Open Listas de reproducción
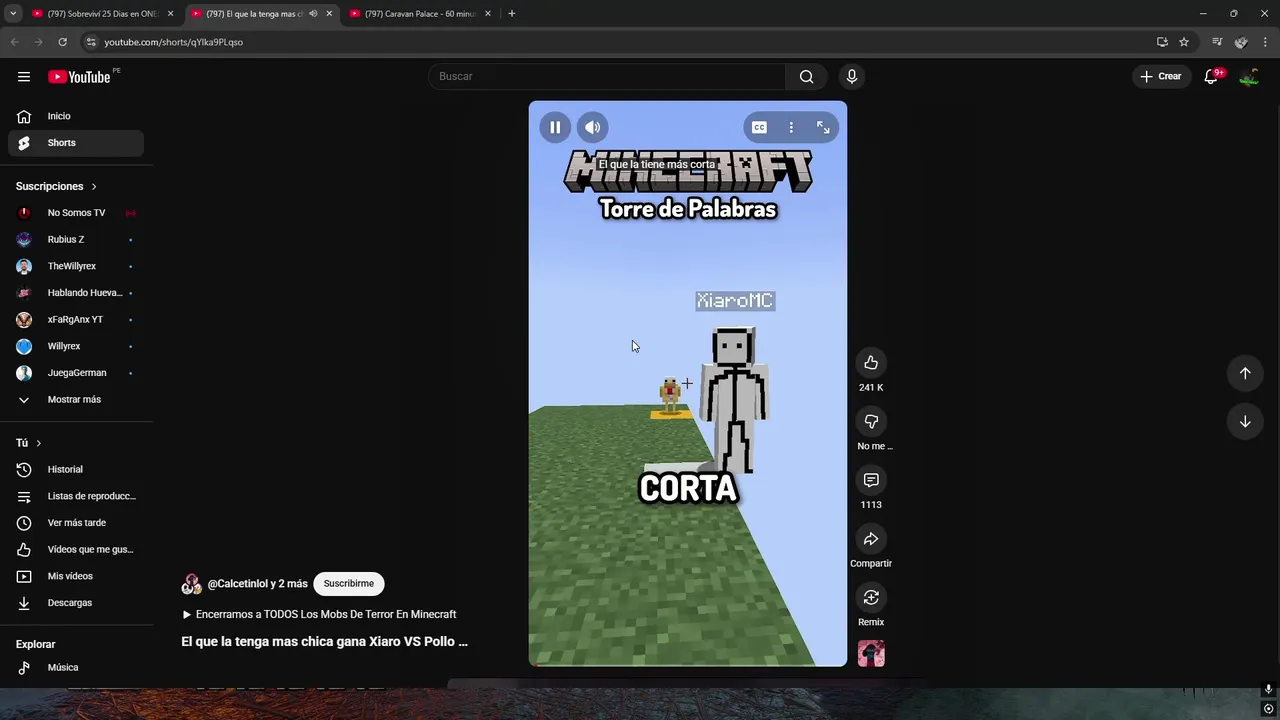The height and width of the screenshot is (720, 1280). coord(76,496)
